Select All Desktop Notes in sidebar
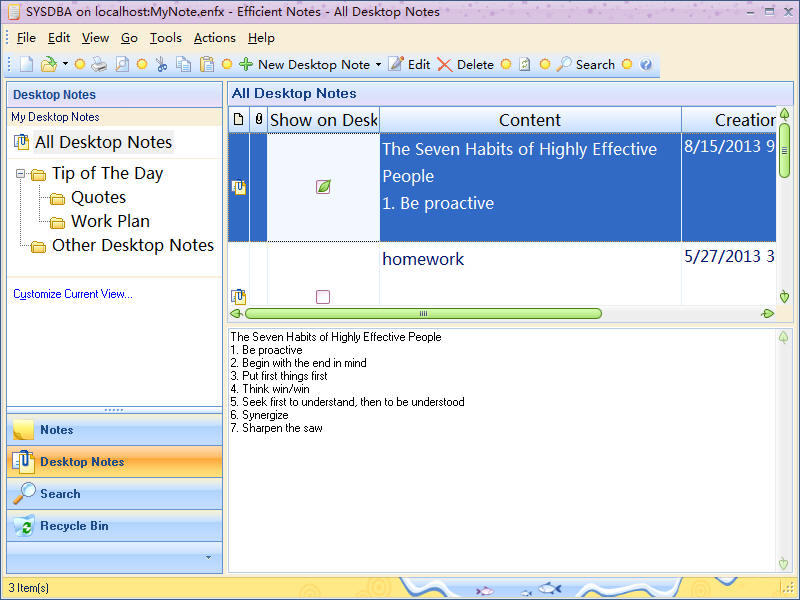 (104, 142)
